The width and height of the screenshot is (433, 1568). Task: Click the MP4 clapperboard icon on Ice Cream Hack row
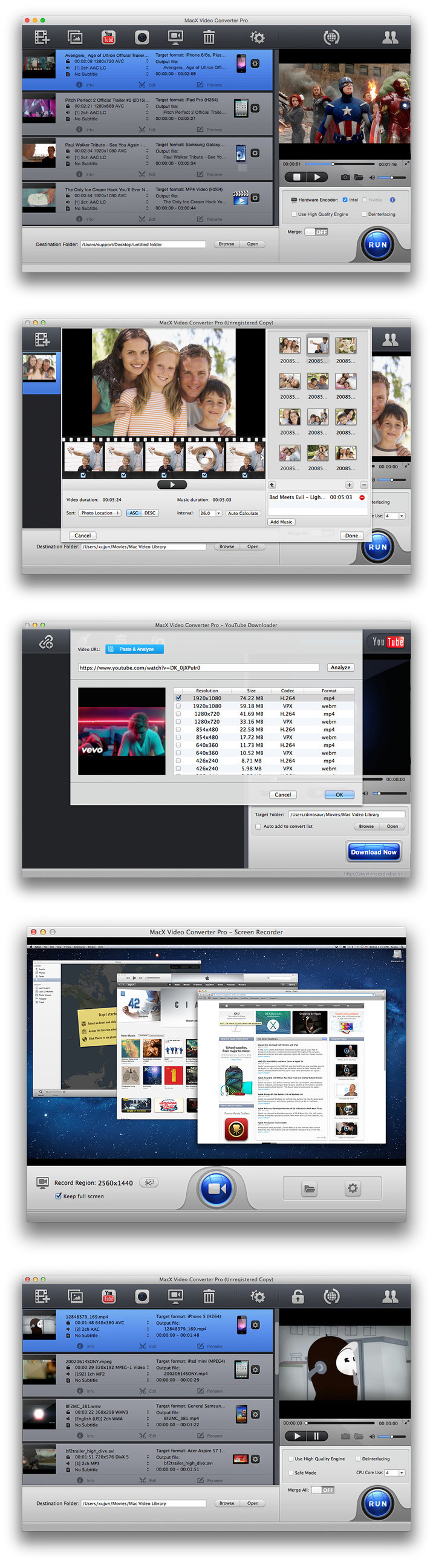[241, 197]
